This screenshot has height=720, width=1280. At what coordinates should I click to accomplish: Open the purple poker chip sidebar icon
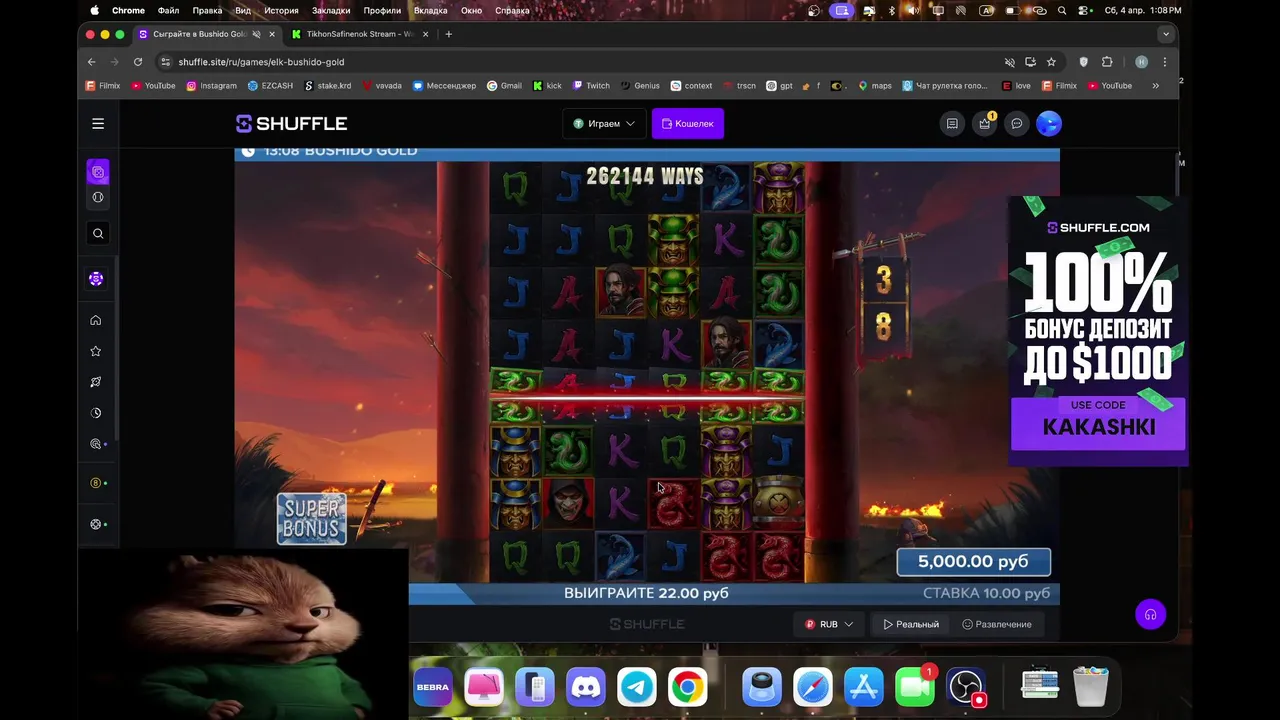96,279
